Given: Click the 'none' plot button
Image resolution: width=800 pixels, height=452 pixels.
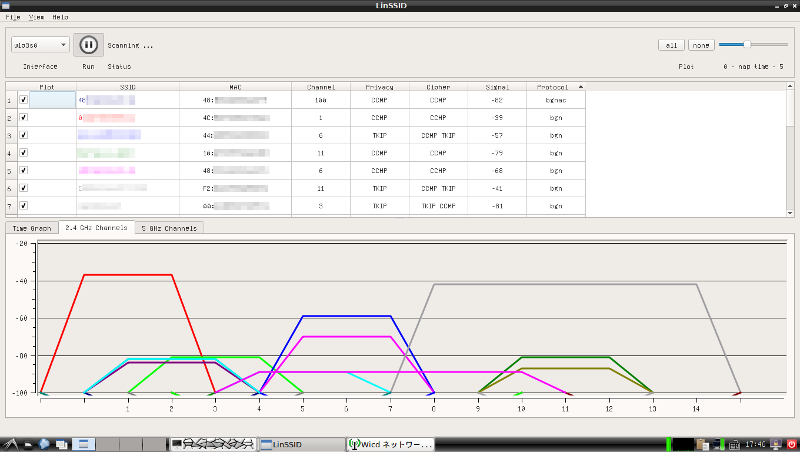Looking at the screenshot, I should pos(701,45).
